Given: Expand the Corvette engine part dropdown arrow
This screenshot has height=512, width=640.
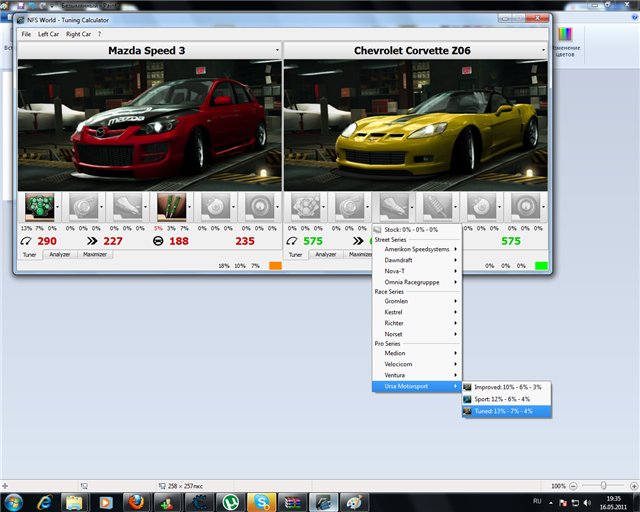Looking at the screenshot, I should click(324, 207).
